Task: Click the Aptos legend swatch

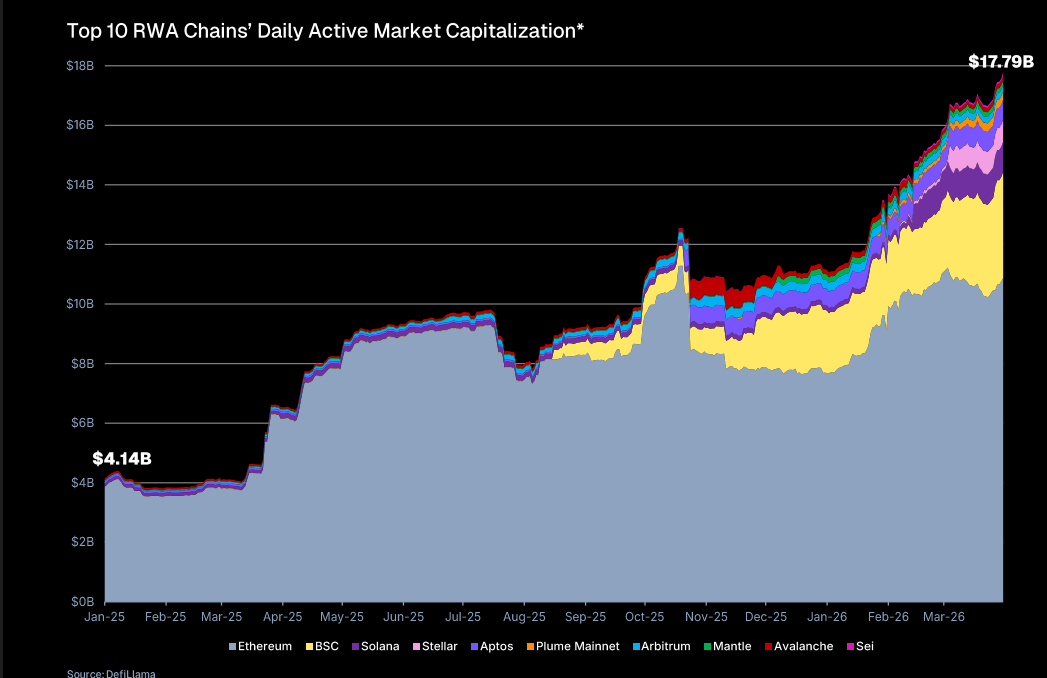Action: [475, 647]
